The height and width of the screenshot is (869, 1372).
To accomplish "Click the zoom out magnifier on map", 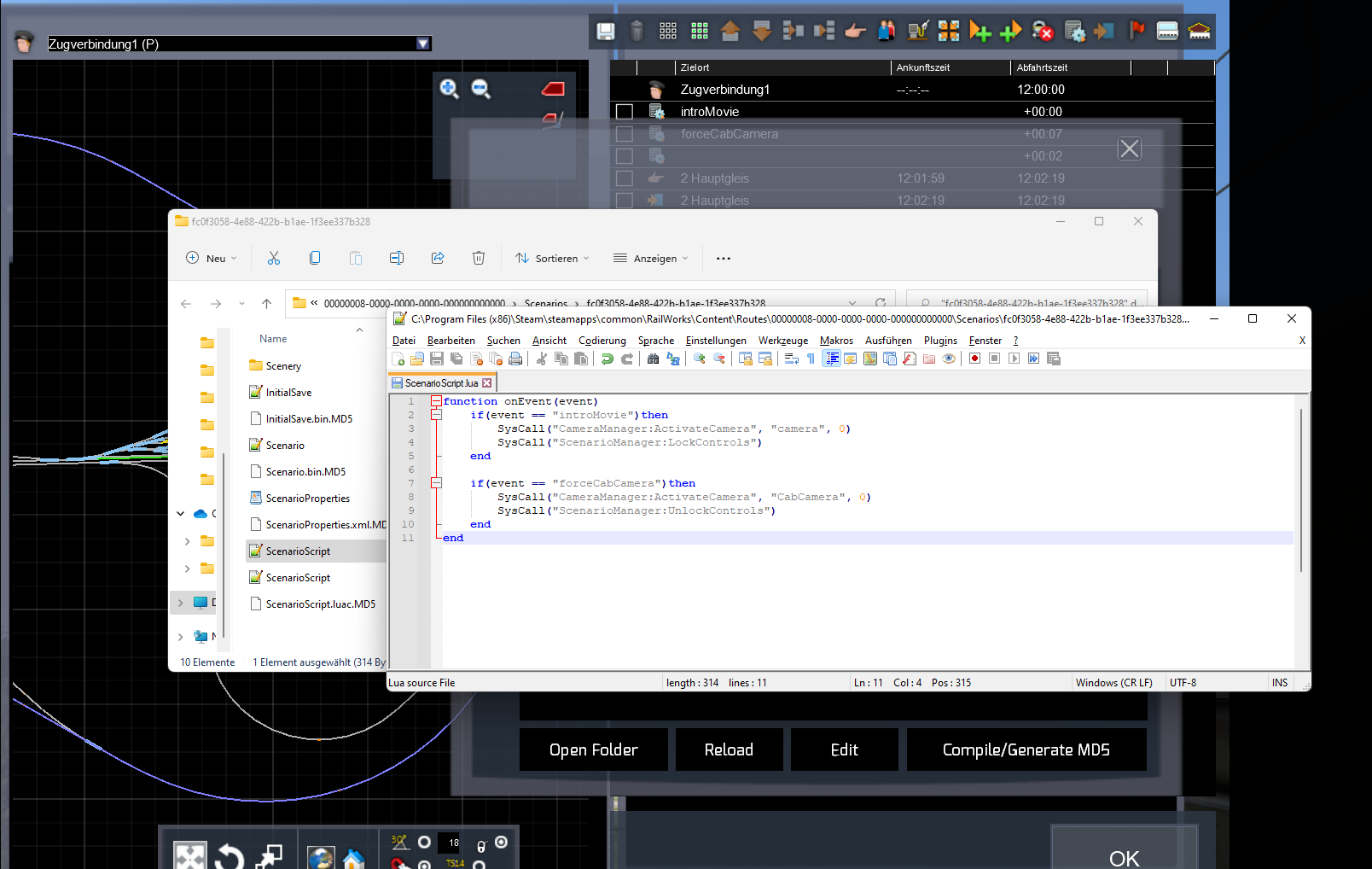I will 481,89.
